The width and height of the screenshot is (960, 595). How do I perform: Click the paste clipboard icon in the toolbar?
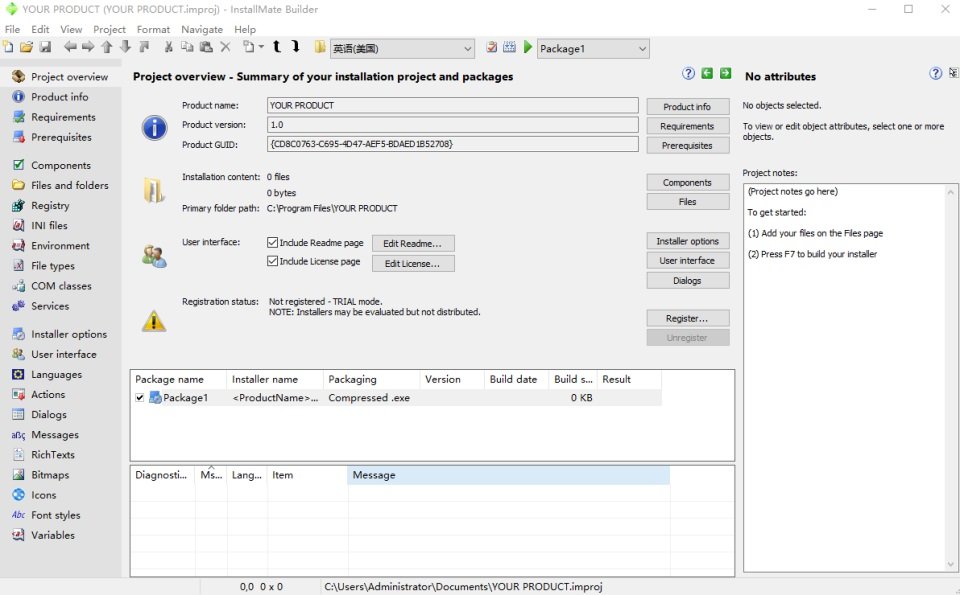(206, 47)
